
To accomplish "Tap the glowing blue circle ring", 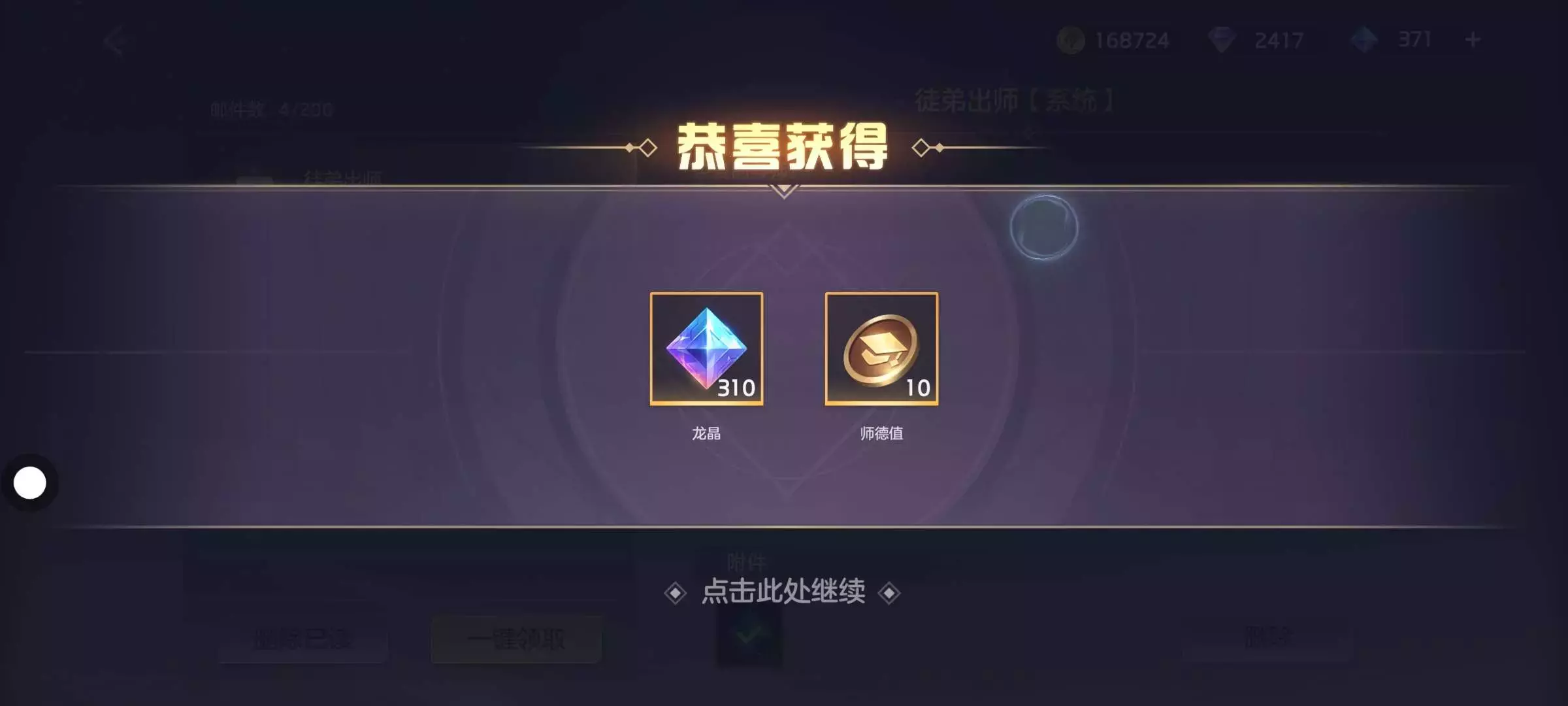I will click(x=1043, y=227).
